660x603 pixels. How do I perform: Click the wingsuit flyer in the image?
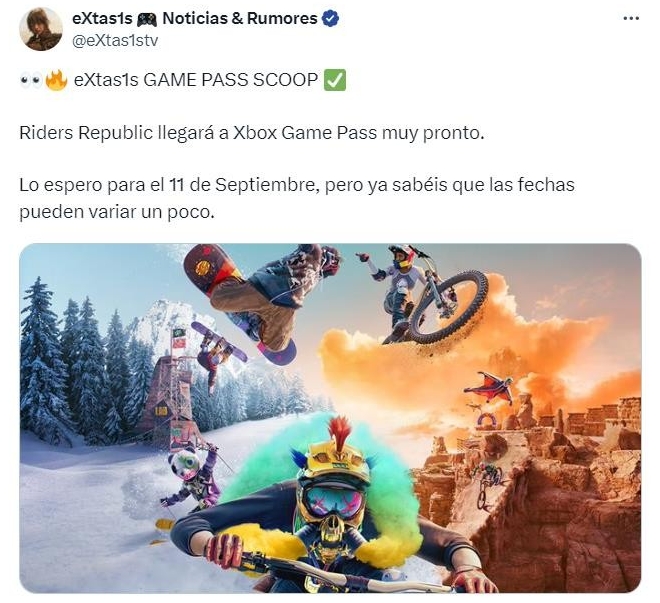point(490,388)
